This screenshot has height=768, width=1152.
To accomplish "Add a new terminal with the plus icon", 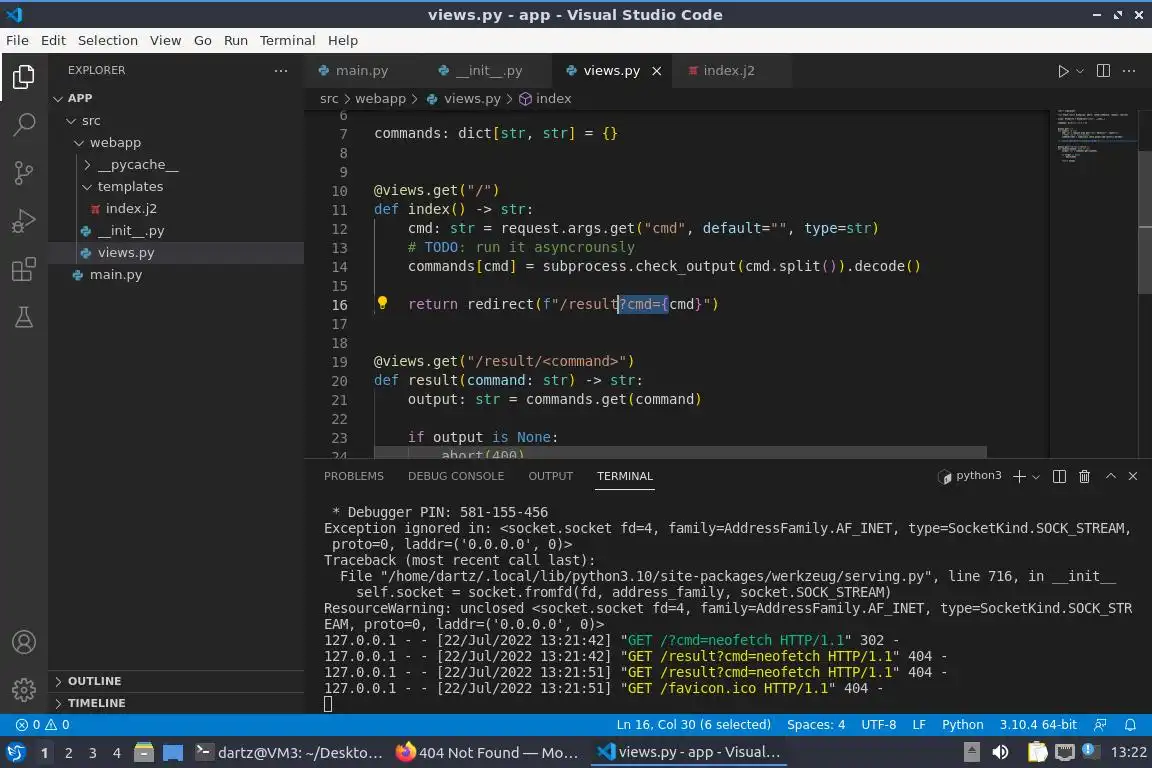I will 1019,476.
